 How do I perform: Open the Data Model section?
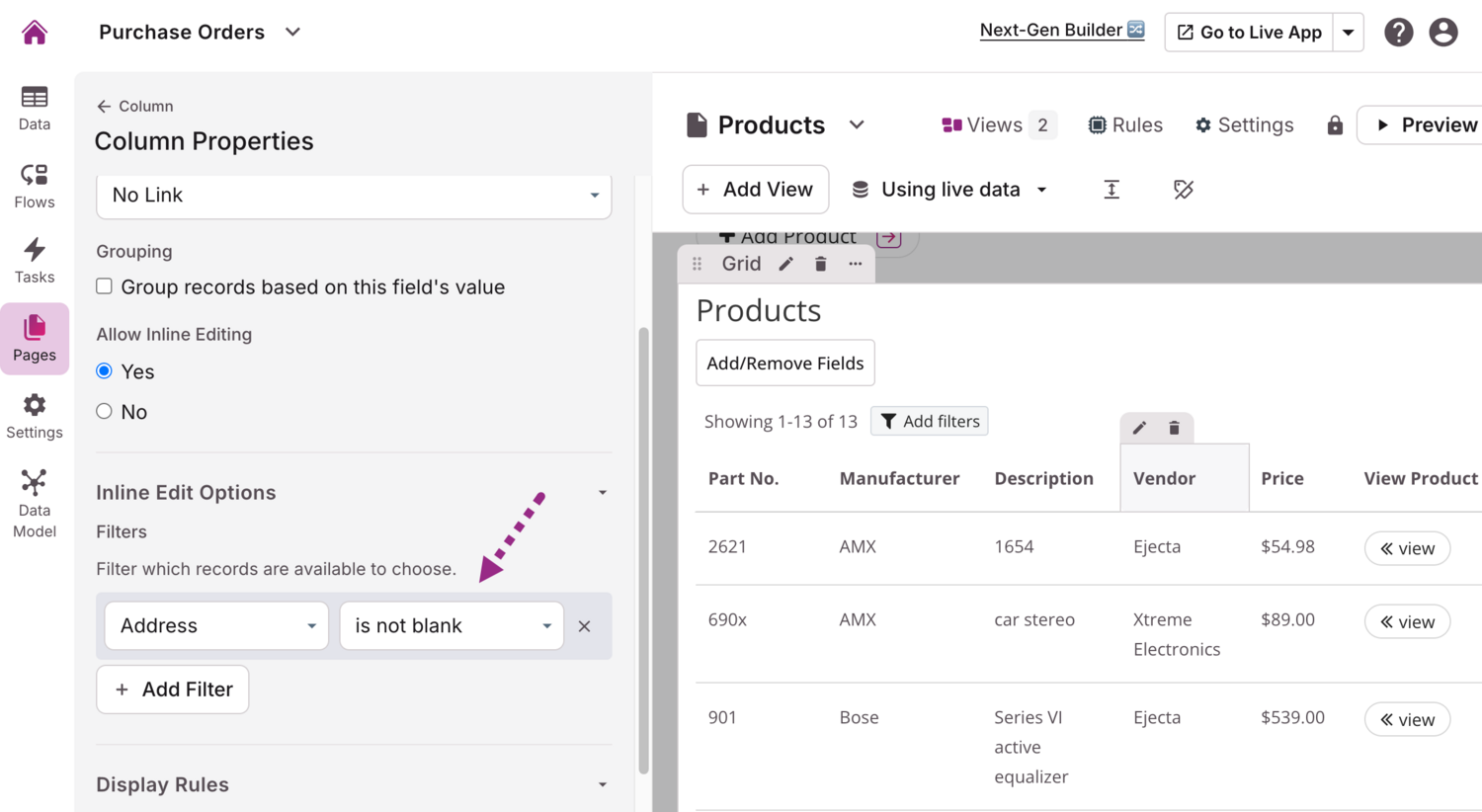[x=35, y=504]
